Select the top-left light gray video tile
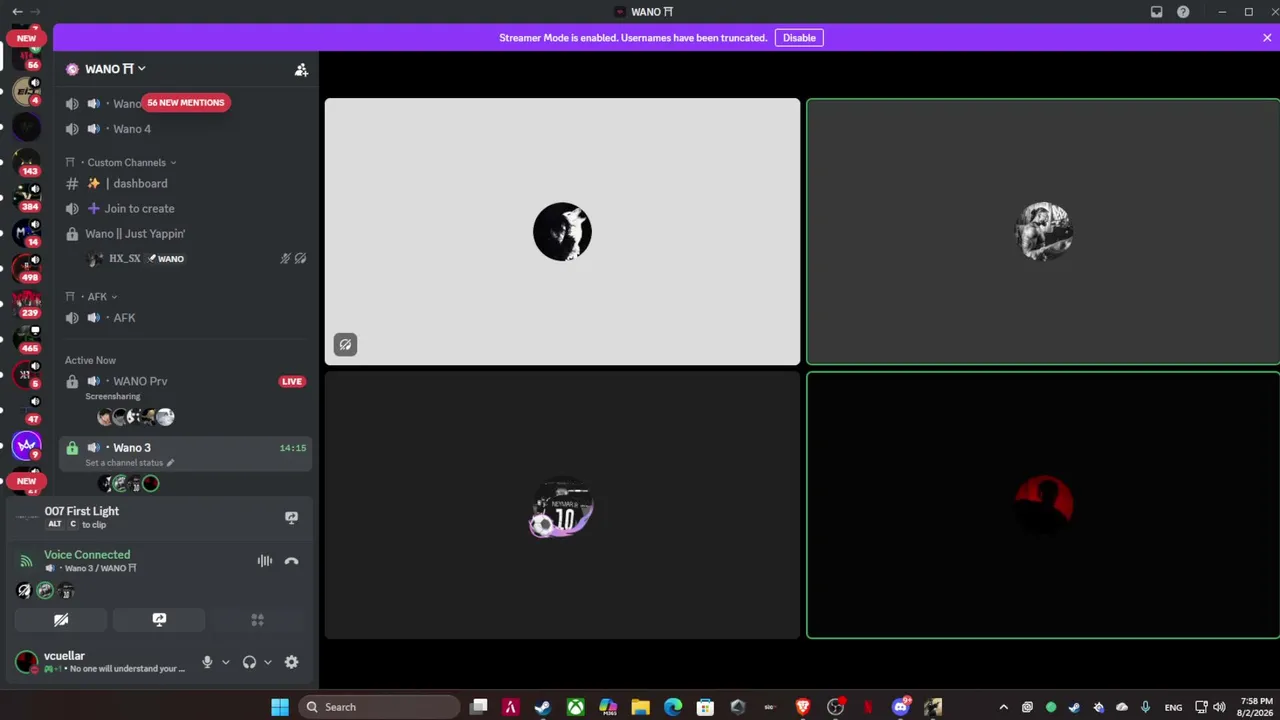 click(562, 232)
